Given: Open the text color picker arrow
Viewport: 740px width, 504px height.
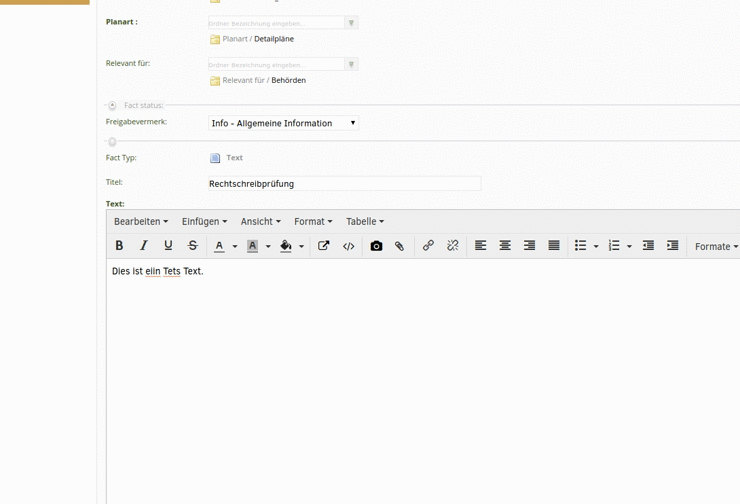Looking at the screenshot, I should [x=235, y=247].
